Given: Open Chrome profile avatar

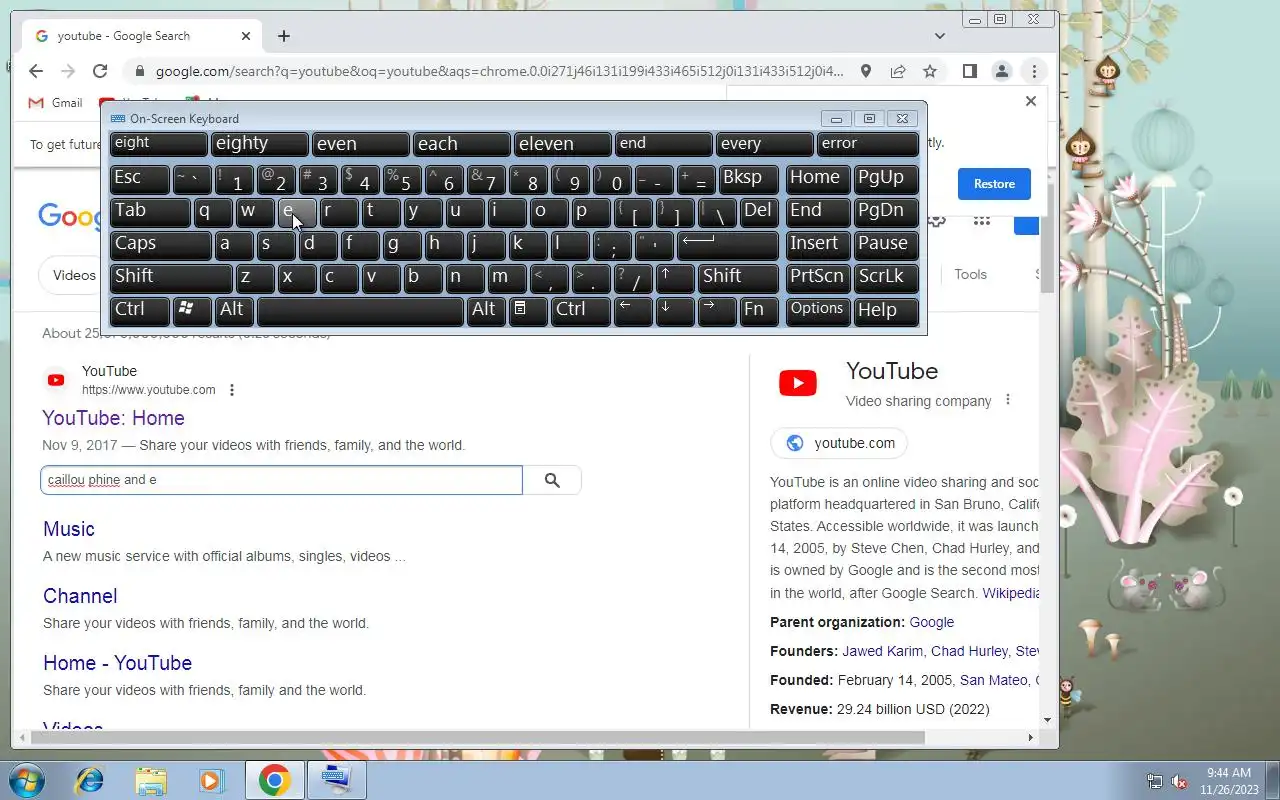Looking at the screenshot, I should (x=1001, y=71).
